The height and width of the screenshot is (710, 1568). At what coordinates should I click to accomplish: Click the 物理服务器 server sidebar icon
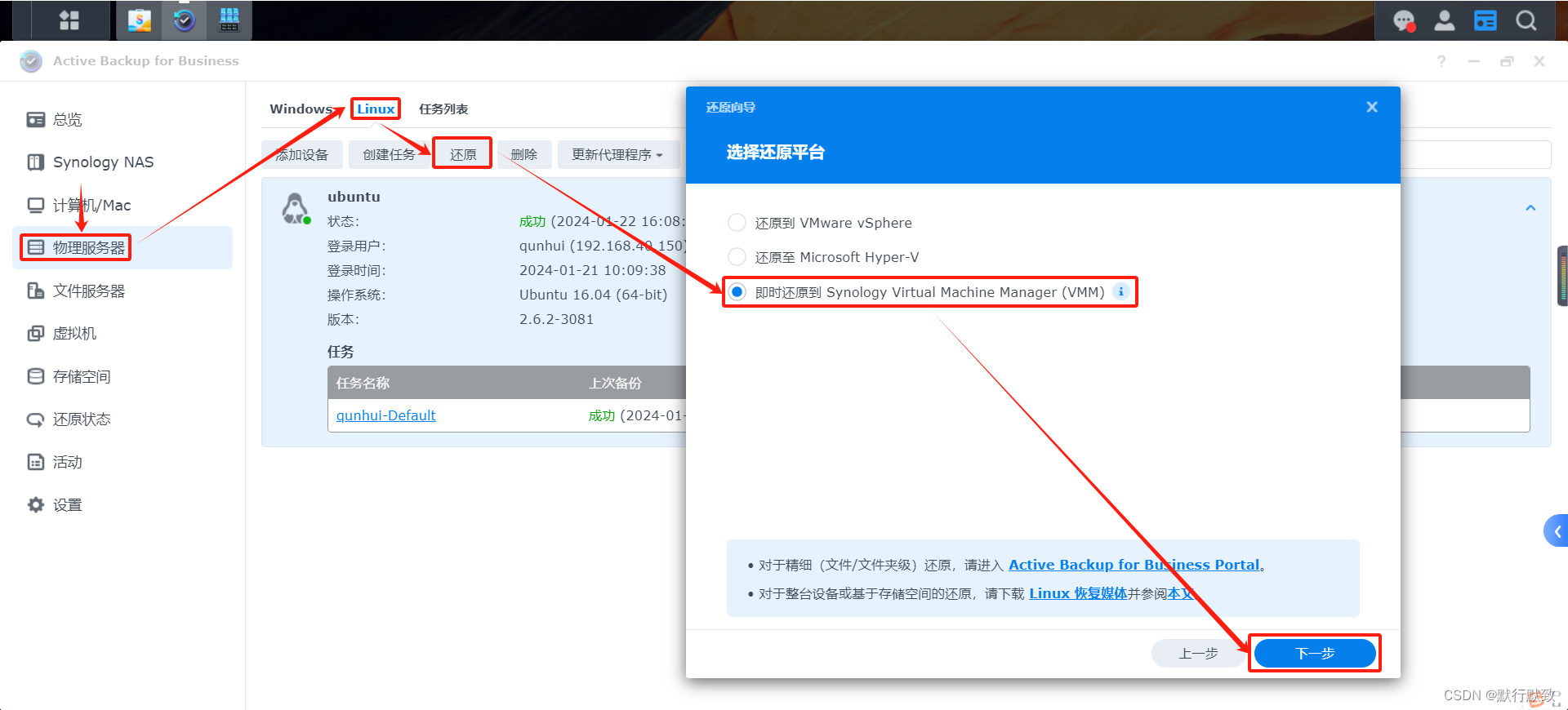(36, 247)
